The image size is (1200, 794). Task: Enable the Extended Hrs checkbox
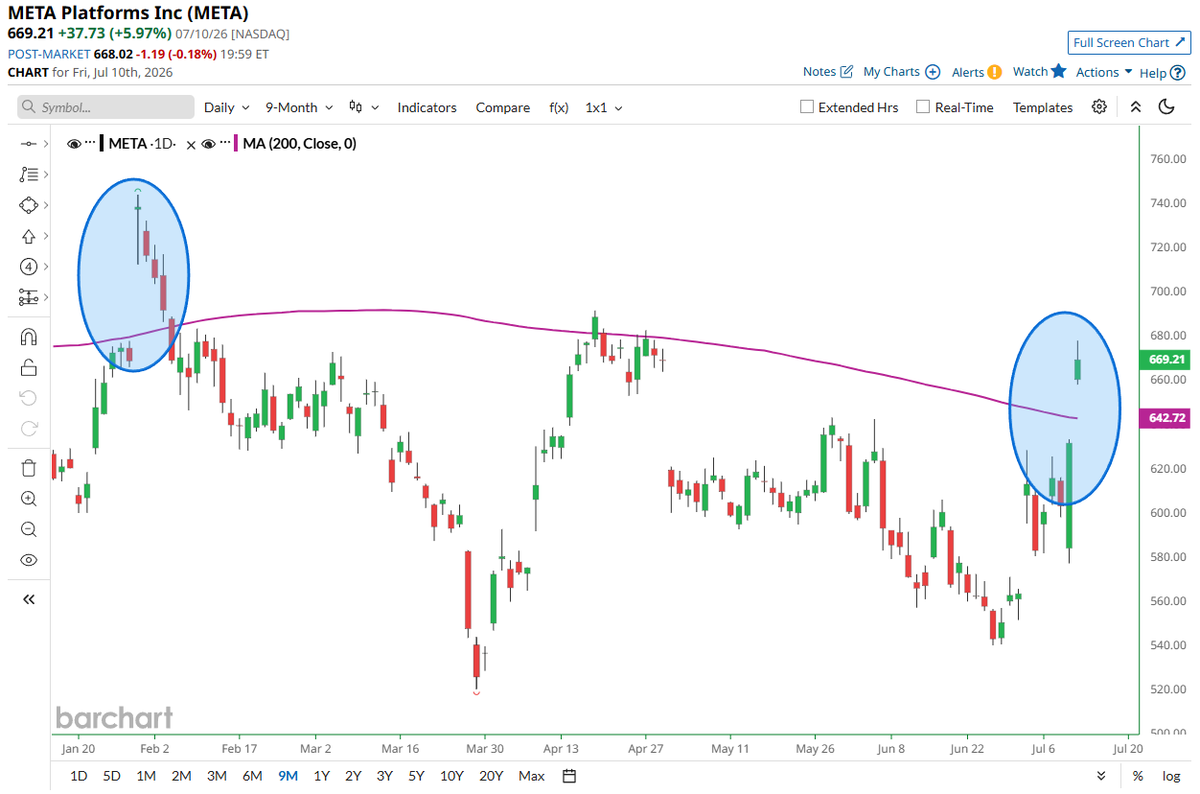coord(807,107)
